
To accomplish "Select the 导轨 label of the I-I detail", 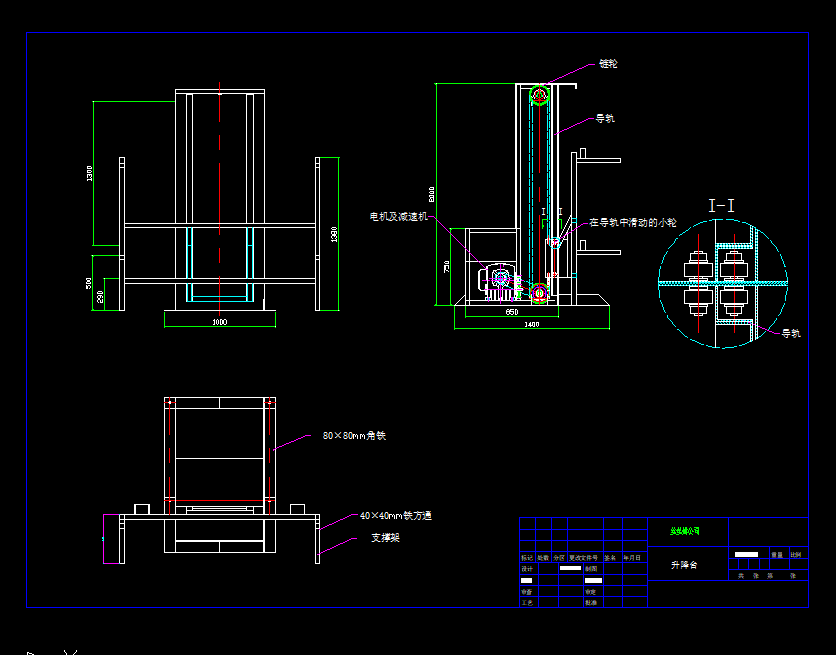I will point(791,334).
